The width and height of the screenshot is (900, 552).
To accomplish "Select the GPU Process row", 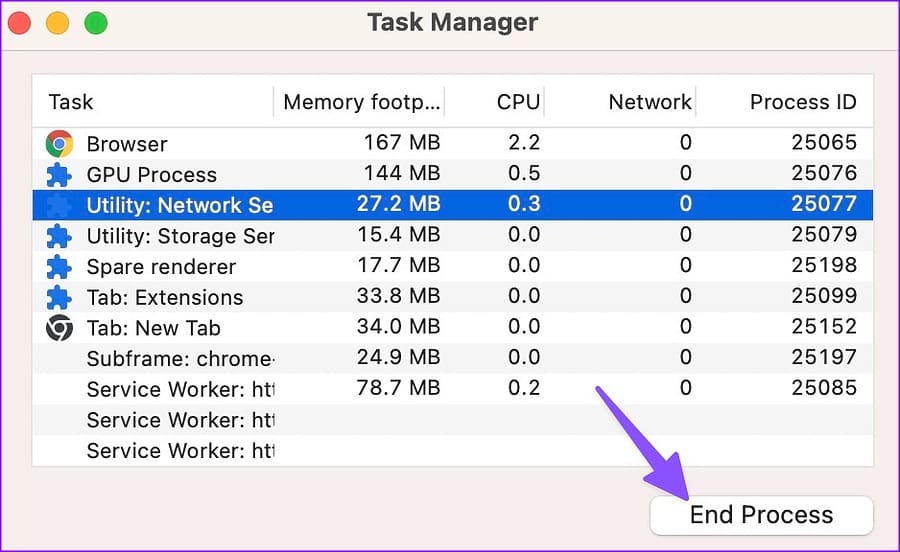I will click(x=453, y=174).
